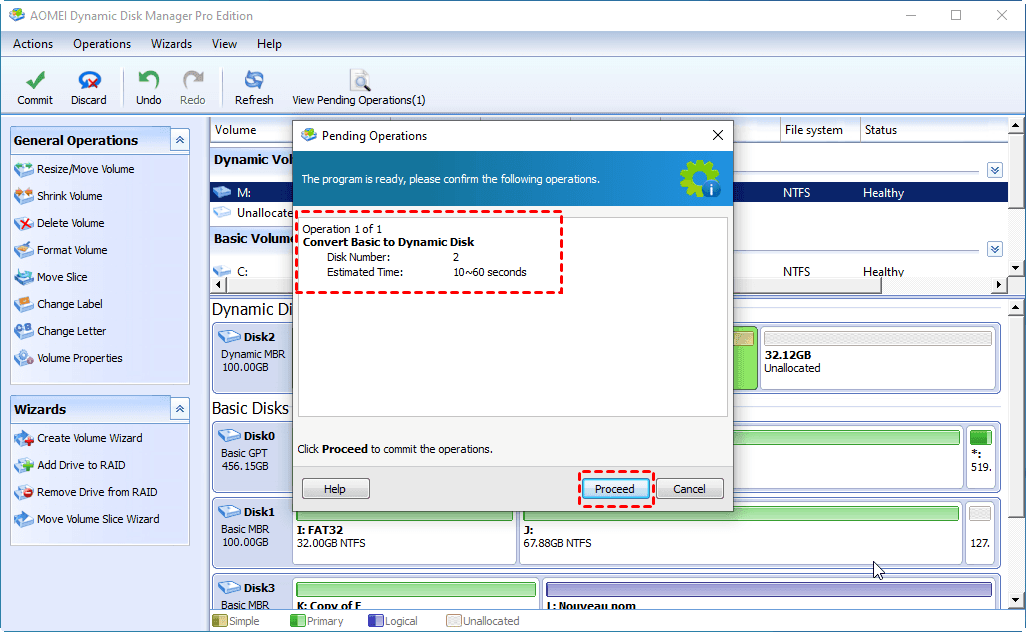Screen dimensions: 1026x632
Task: Click the Proceed button
Action: 615,489
